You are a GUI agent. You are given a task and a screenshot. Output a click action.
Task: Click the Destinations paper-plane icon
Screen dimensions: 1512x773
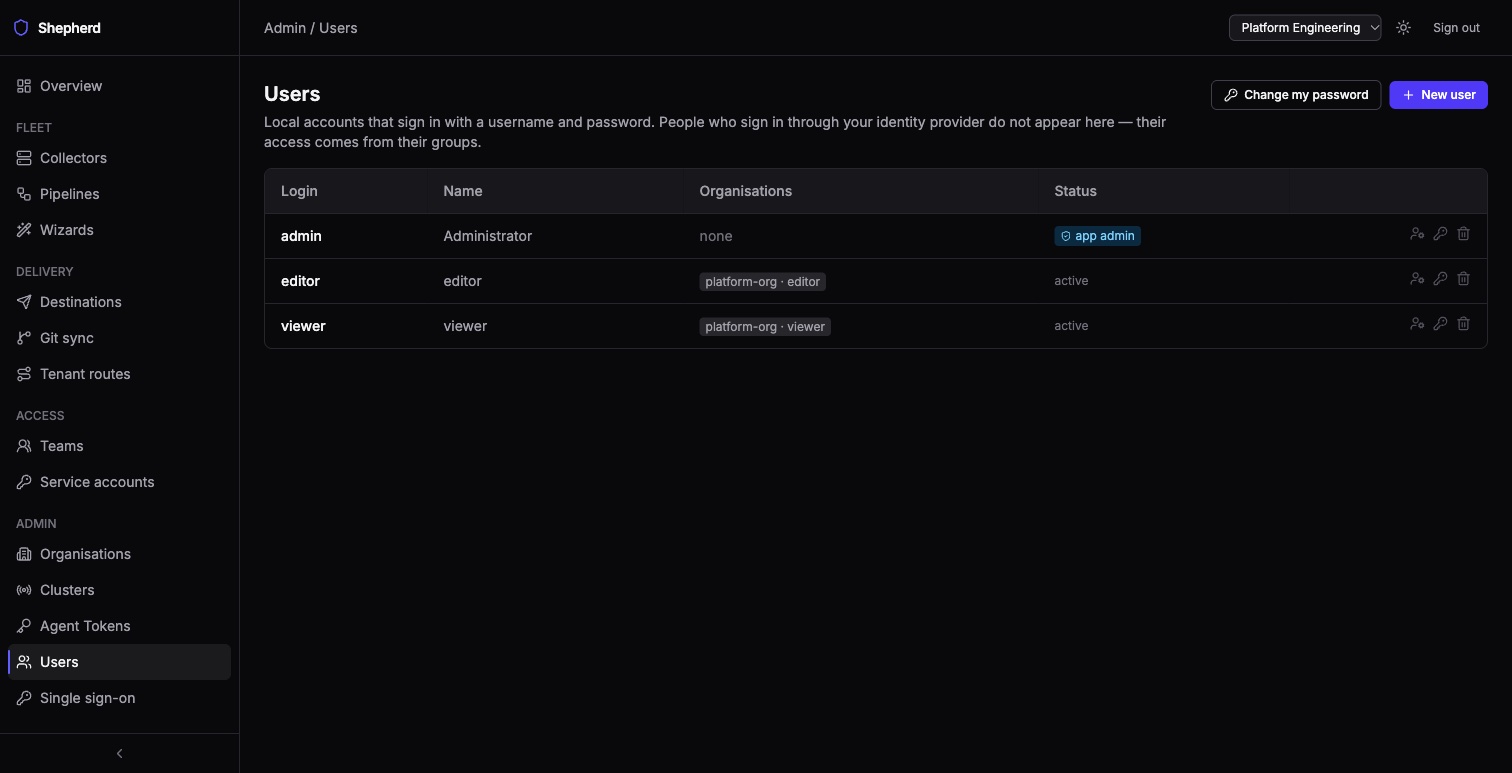point(24,302)
